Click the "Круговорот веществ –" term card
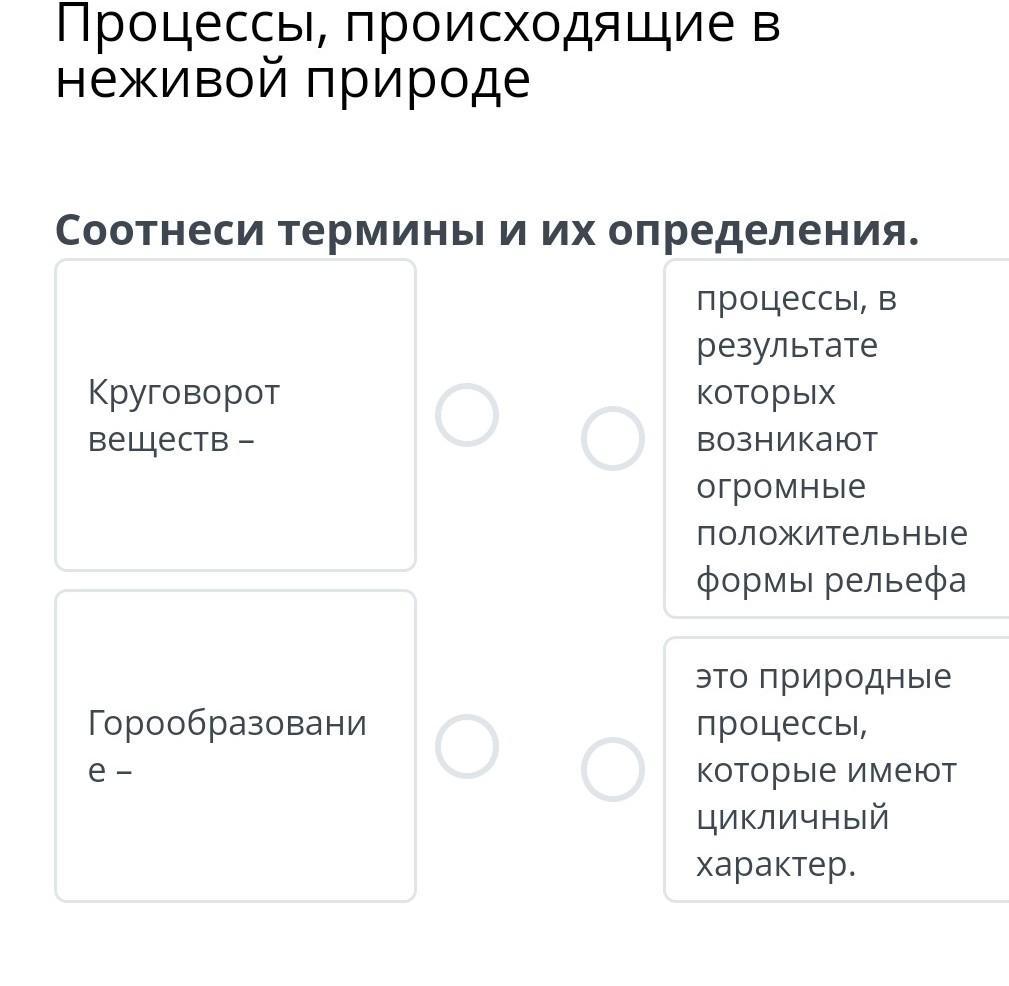 click(x=235, y=415)
